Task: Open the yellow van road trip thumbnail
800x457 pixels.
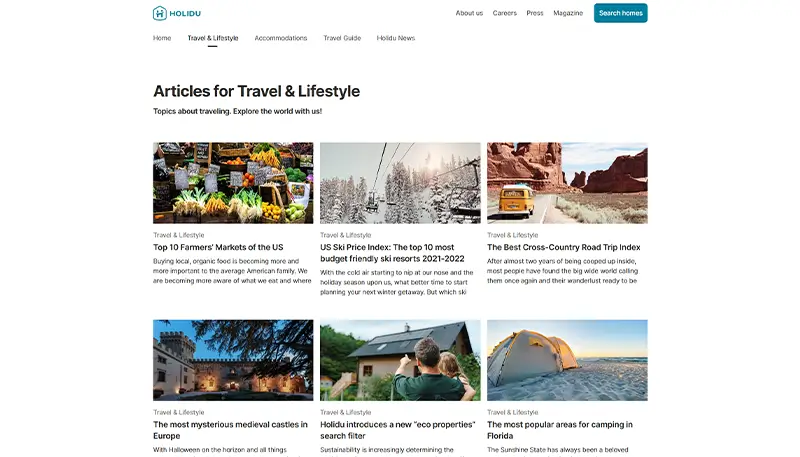Action: point(567,183)
